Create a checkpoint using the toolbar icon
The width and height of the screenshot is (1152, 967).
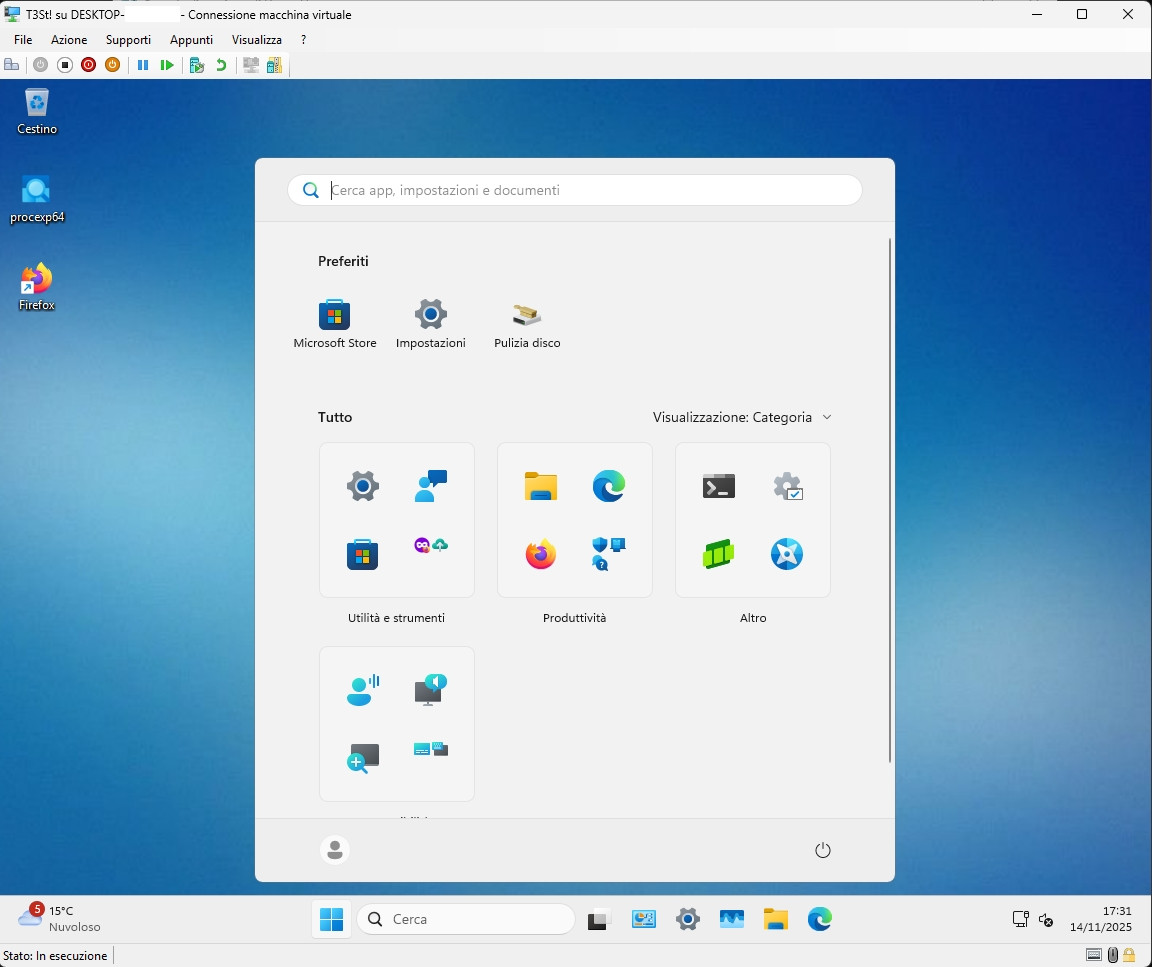[196, 65]
